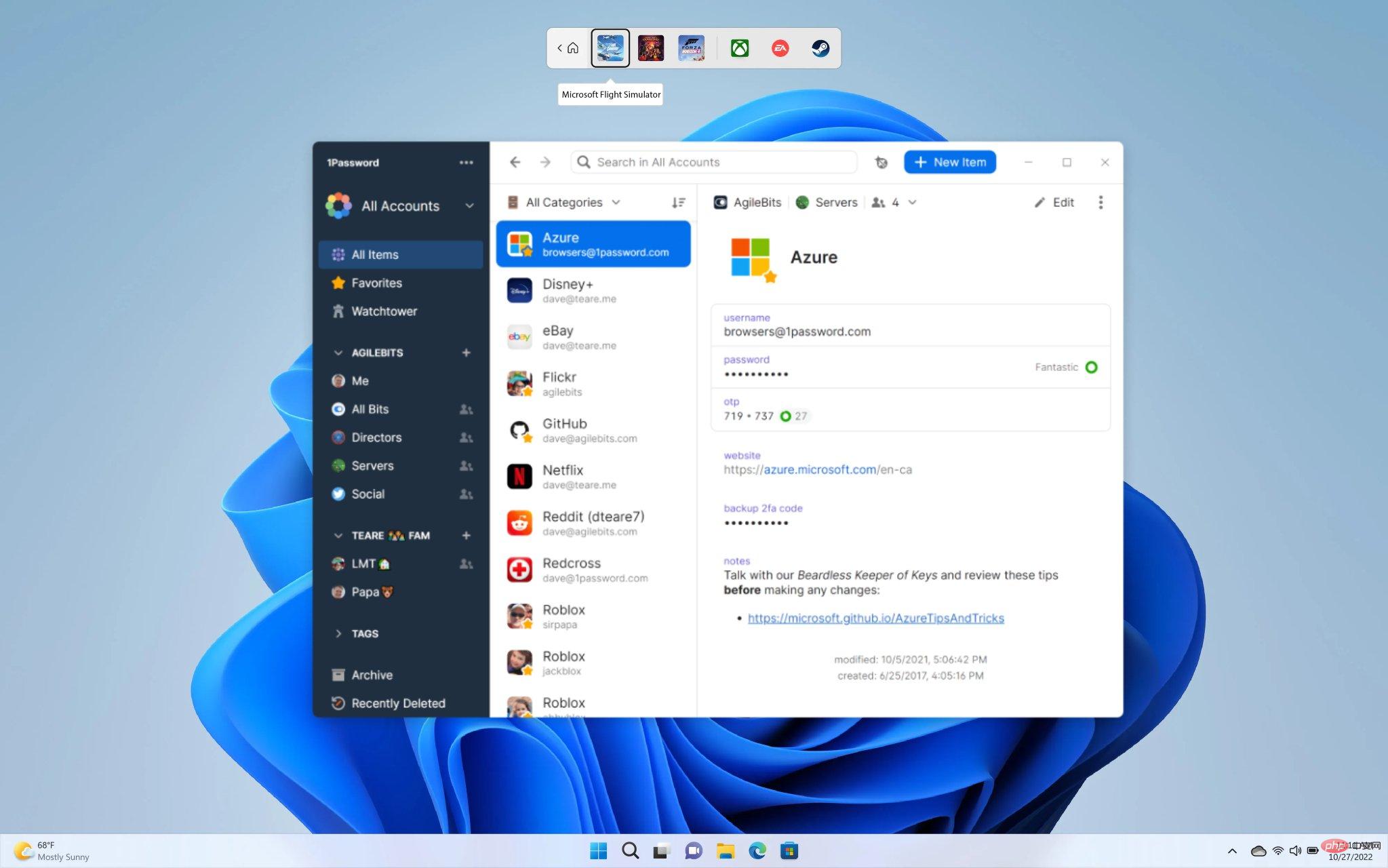This screenshot has height=868, width=1388.
Task: Click the Microsoft Flight Simulator taskbar icon
Action: pyautogui.click(x=610, y=47)
